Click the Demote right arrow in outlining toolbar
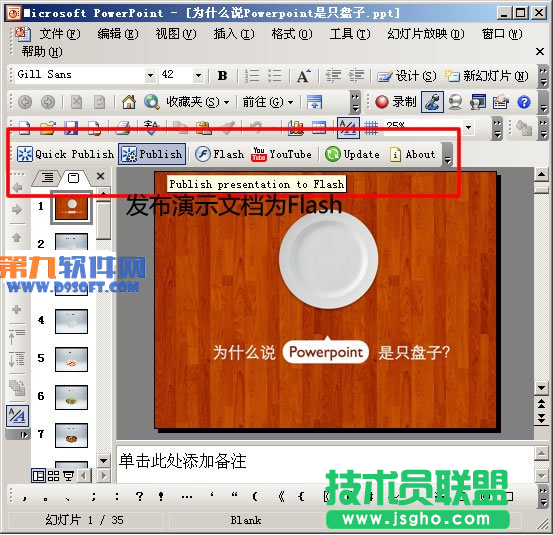Viewport: 553px width, 535px height. click(17, 209)
